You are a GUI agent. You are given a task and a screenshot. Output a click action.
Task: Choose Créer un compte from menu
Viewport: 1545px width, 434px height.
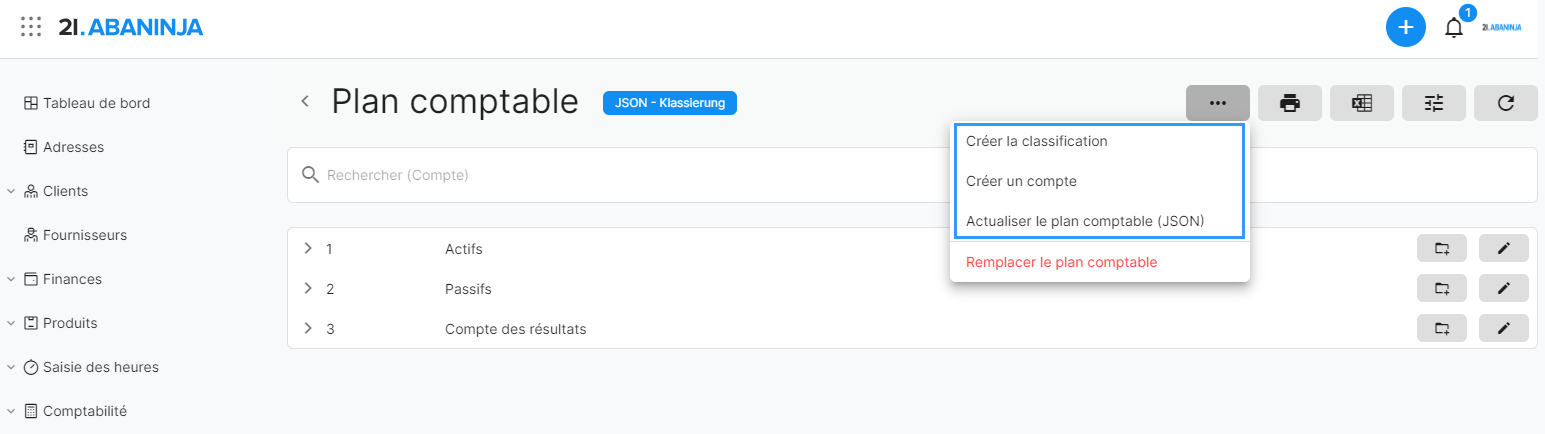pyautogui.click(x=1021, y=181)
